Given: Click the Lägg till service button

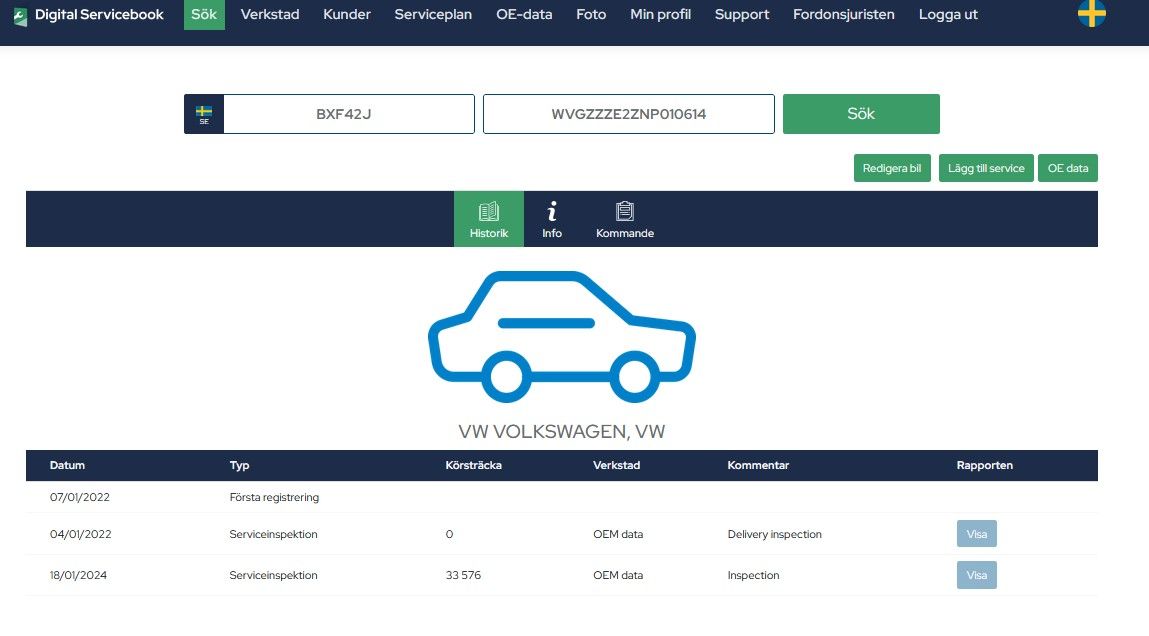Looking at the screenshot, I should point(986,168).
